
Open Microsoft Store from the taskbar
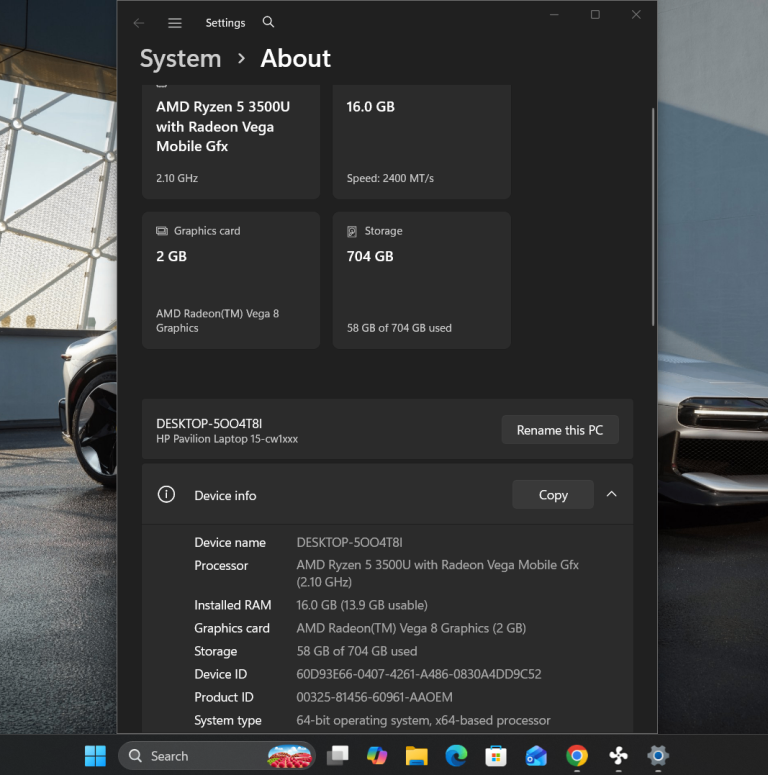(496, 756)
